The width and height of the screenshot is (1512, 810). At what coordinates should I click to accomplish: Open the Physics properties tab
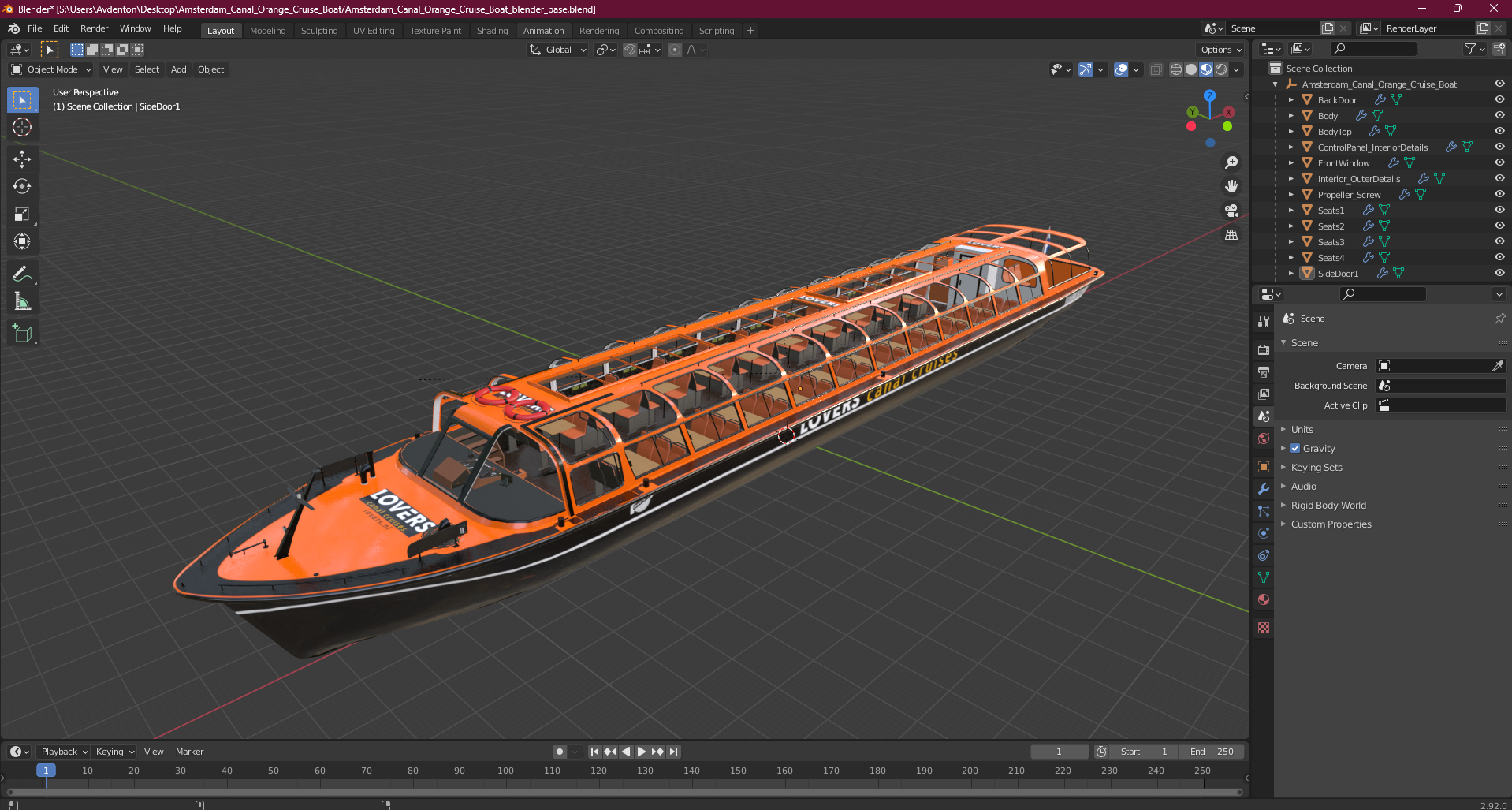point(1264,533)
